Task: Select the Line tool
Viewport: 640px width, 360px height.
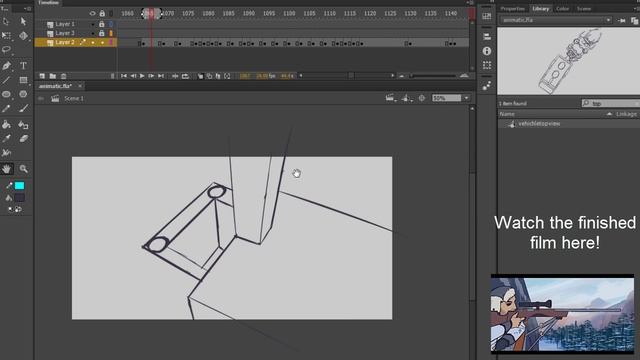Action: click(6, 80)
